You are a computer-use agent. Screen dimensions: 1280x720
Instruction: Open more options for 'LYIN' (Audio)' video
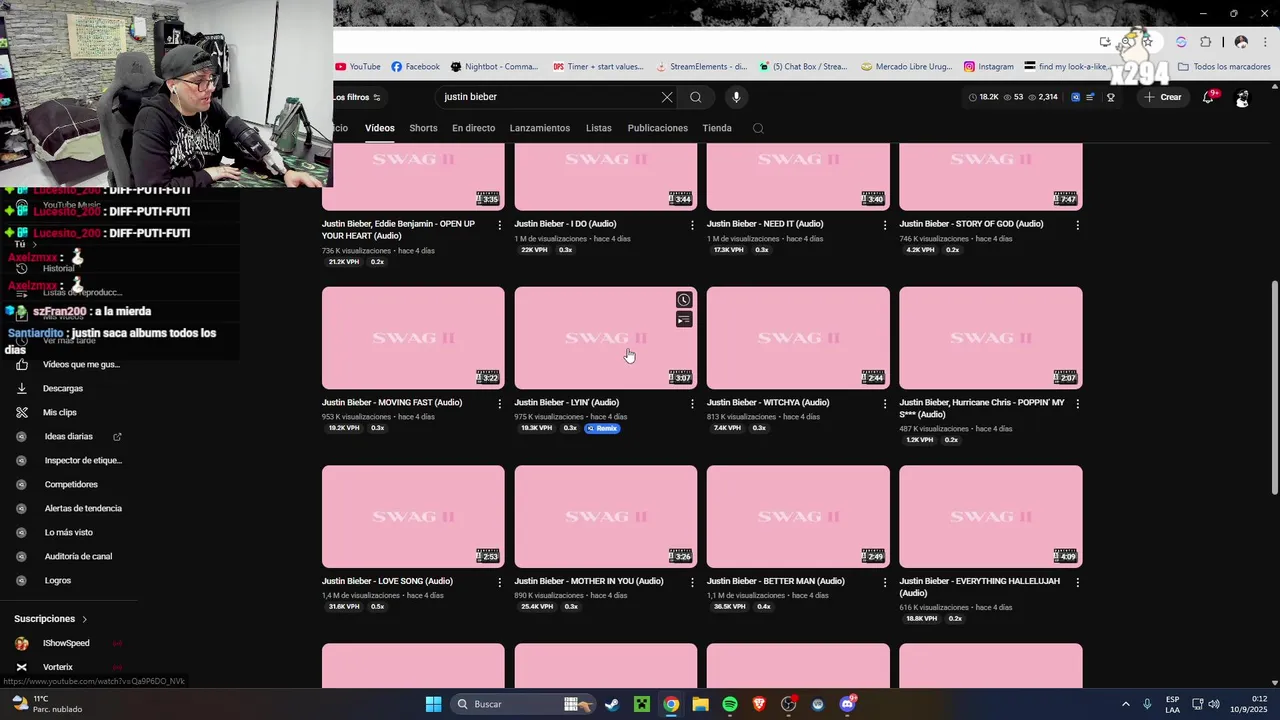[692, 404]
